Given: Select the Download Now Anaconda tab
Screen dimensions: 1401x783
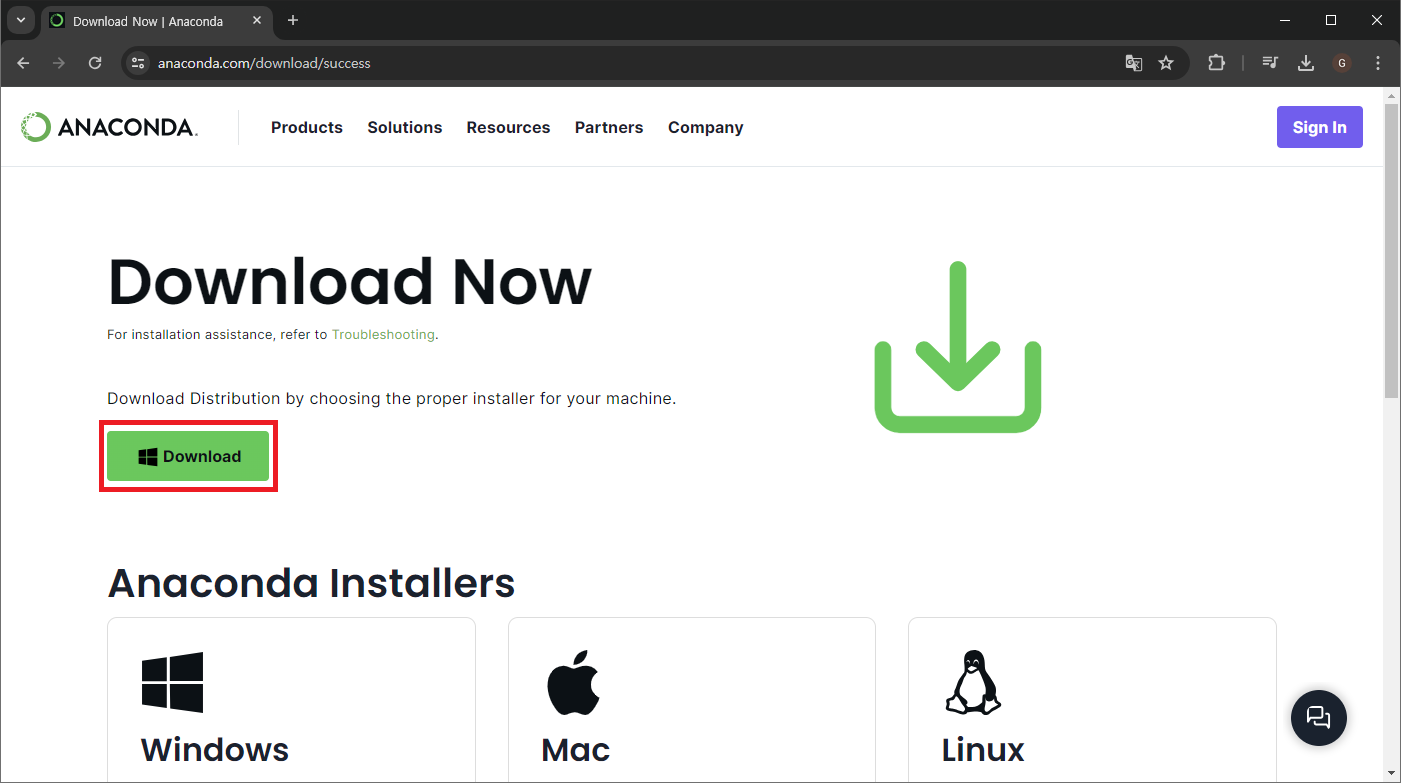Looking at the screenshot, I should 156,20.
